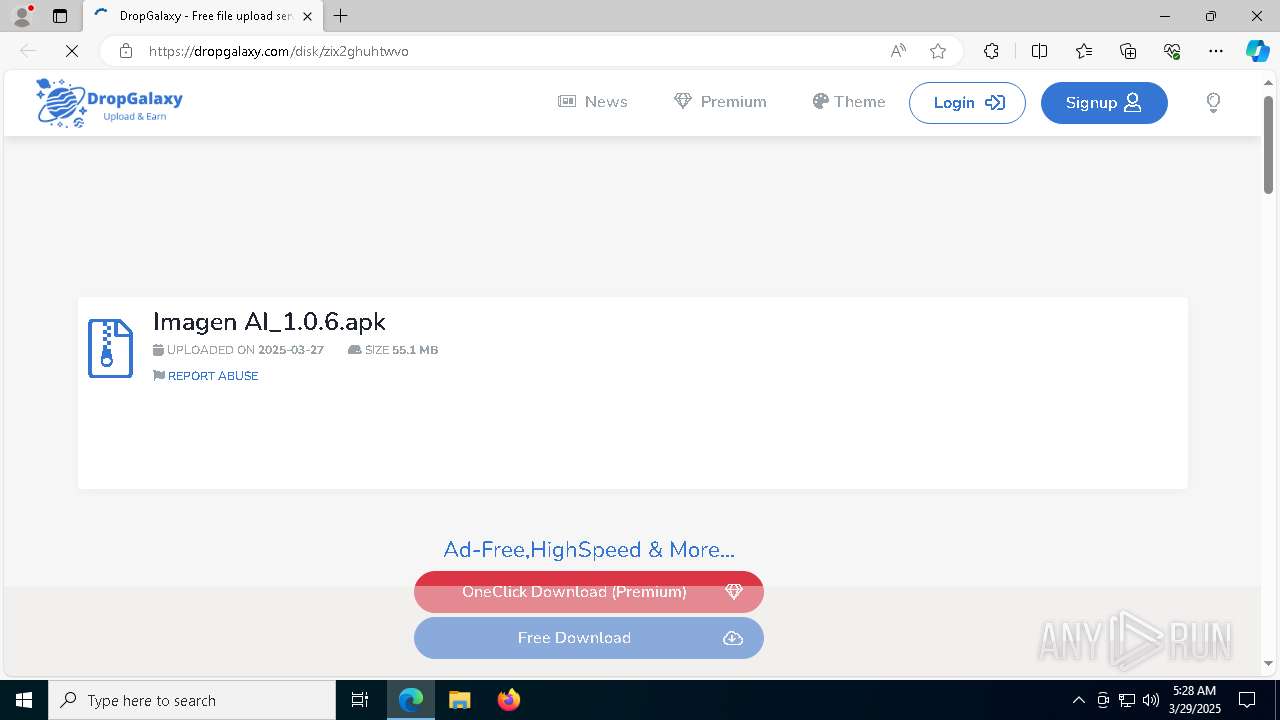Click upload date 2025-03-27 text
The image size is (1280, 720).
pos(291,350)
